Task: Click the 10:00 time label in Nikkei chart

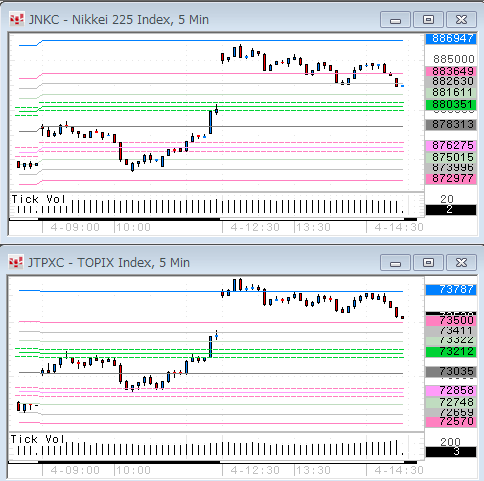Action: point(133,227)
